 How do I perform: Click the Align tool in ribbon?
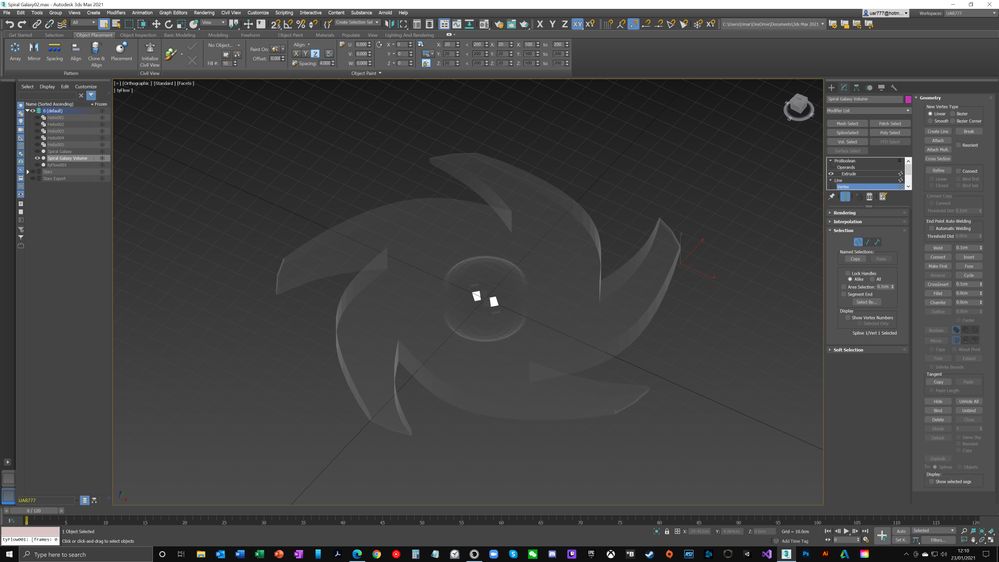[75, 51]
